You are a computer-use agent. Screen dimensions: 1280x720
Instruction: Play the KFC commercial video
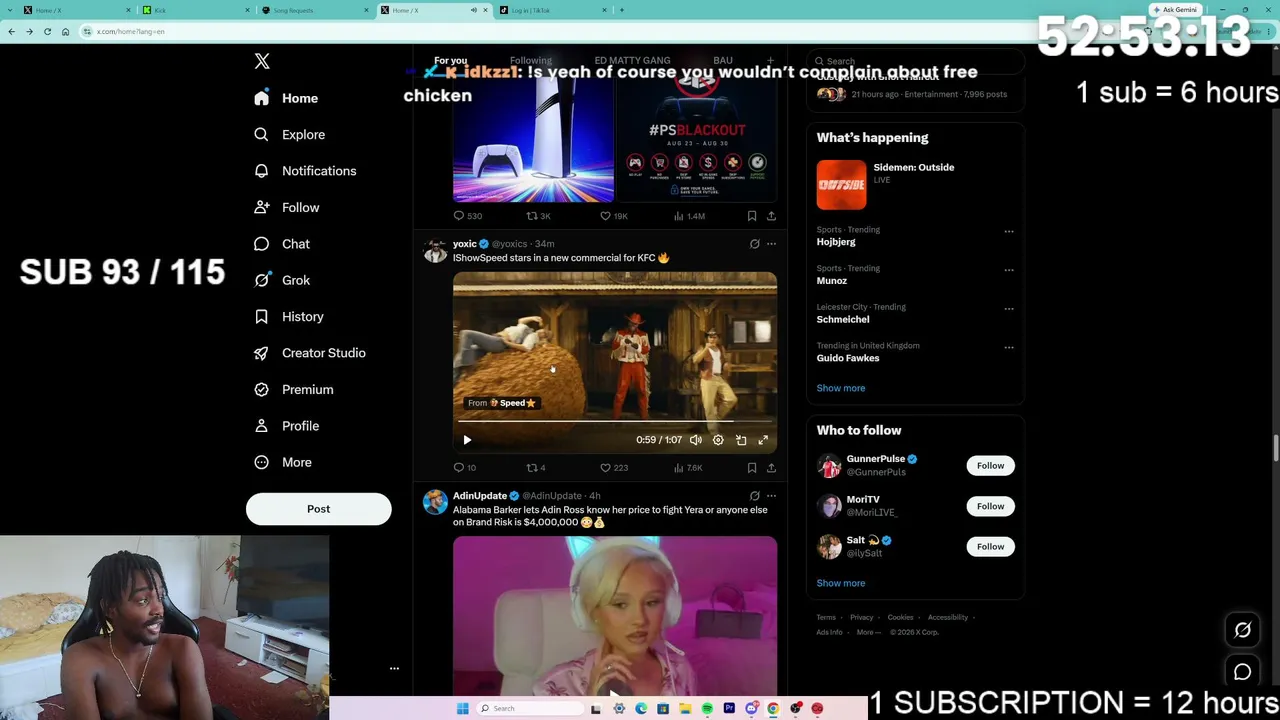(x=467, y=440)
